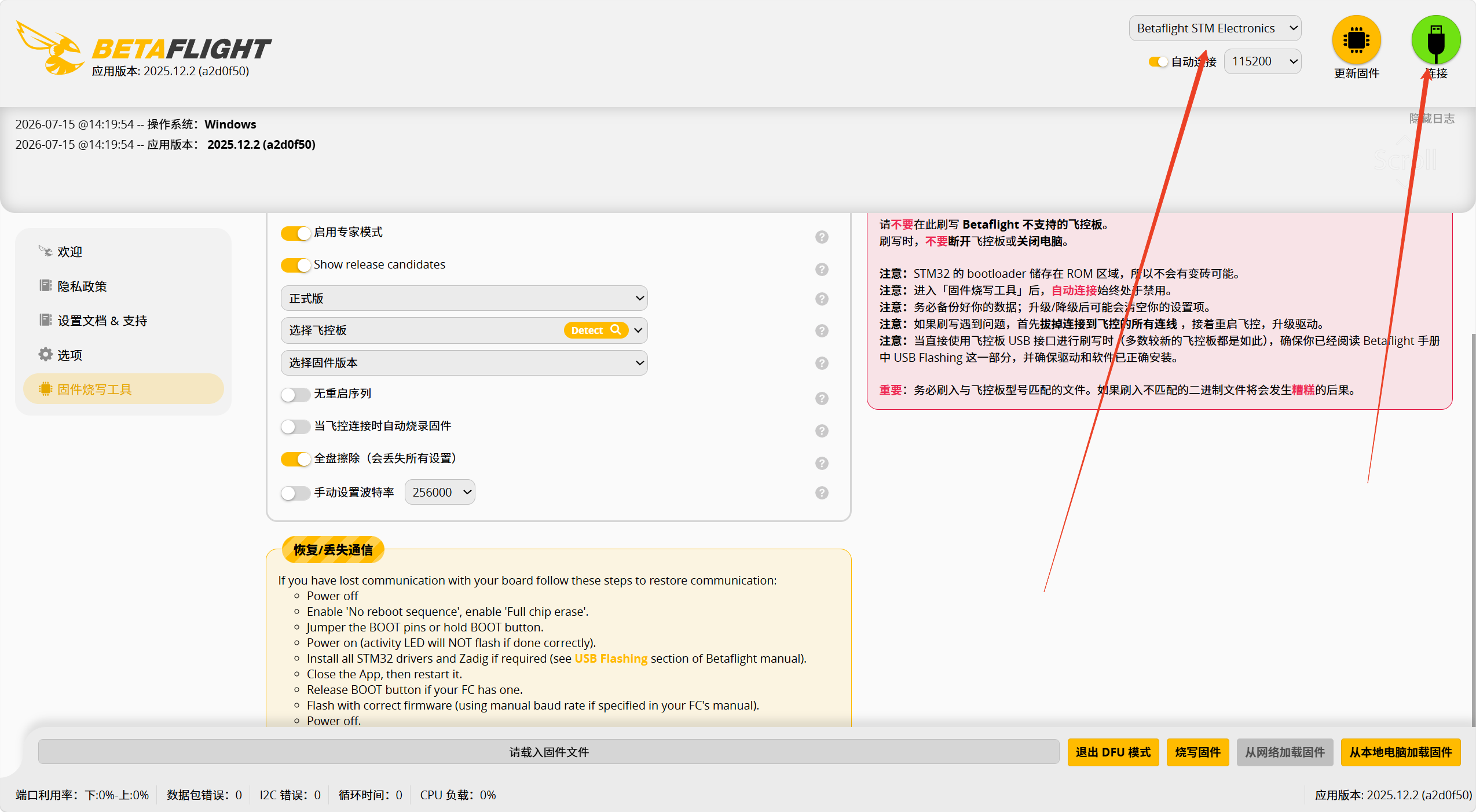Click 隐藏日志 link

coord(1431,119)
